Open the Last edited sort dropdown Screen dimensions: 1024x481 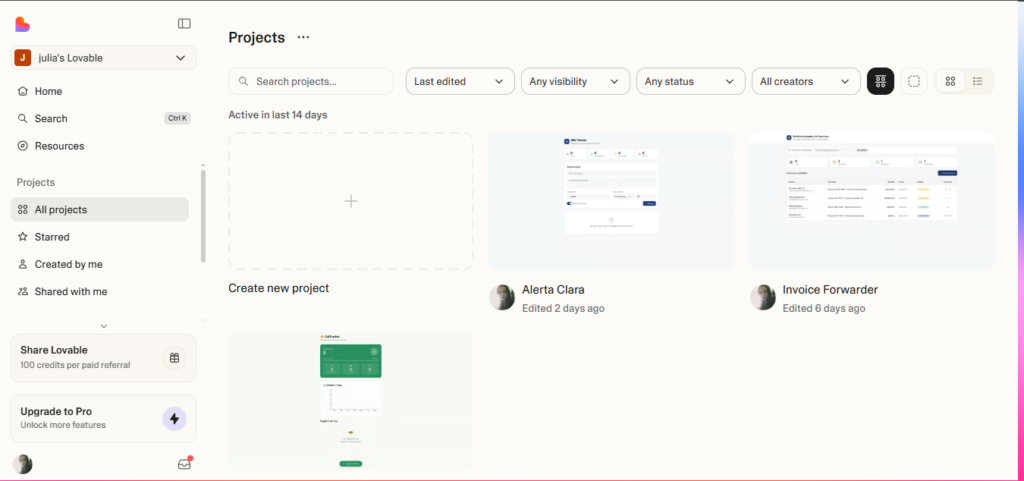(x=460, y=81)
